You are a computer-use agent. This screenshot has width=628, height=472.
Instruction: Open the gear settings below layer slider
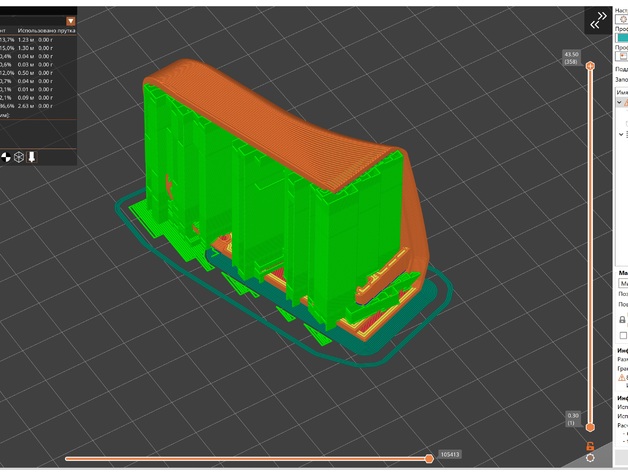point(590,458)
